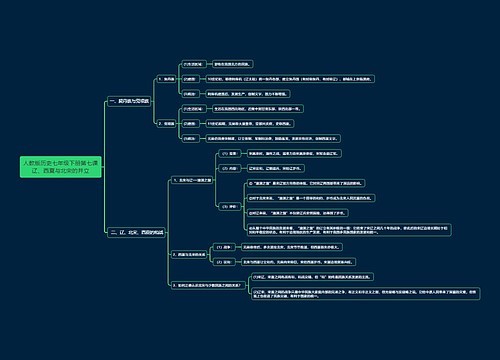Select 生活区域 node under 党项族

[193, 109]
